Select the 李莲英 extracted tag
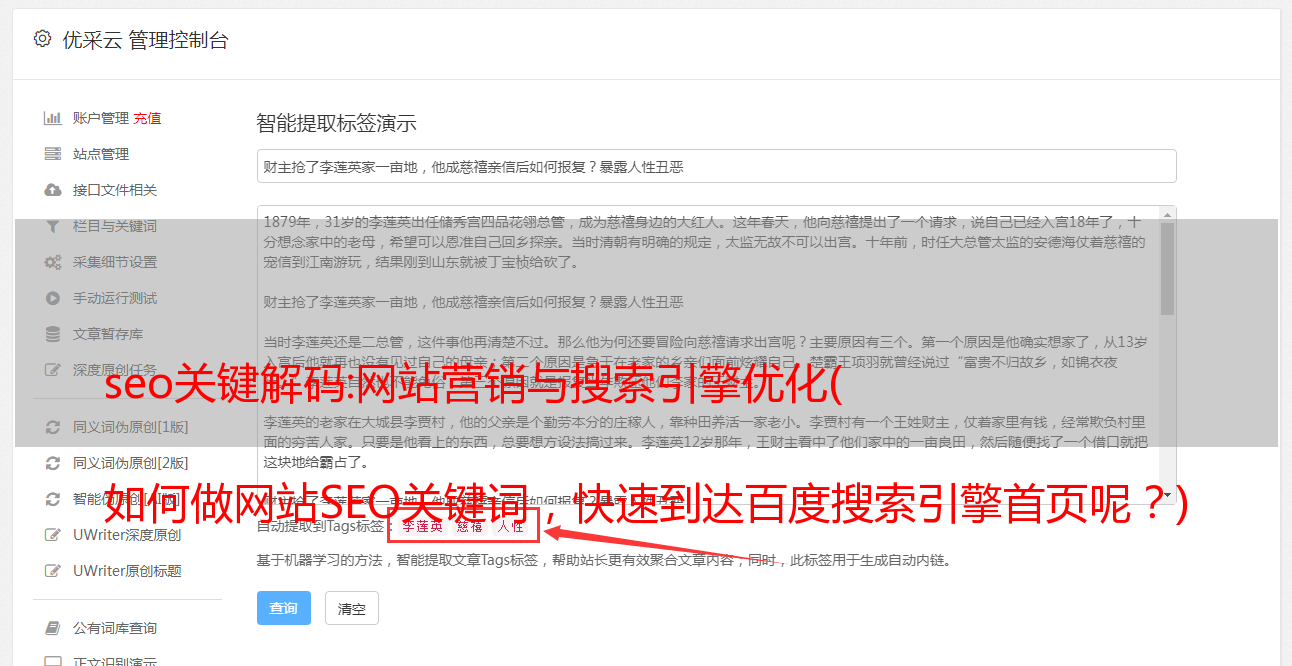The height and width of the screenshot is (666, 1292). click(422, 526)
